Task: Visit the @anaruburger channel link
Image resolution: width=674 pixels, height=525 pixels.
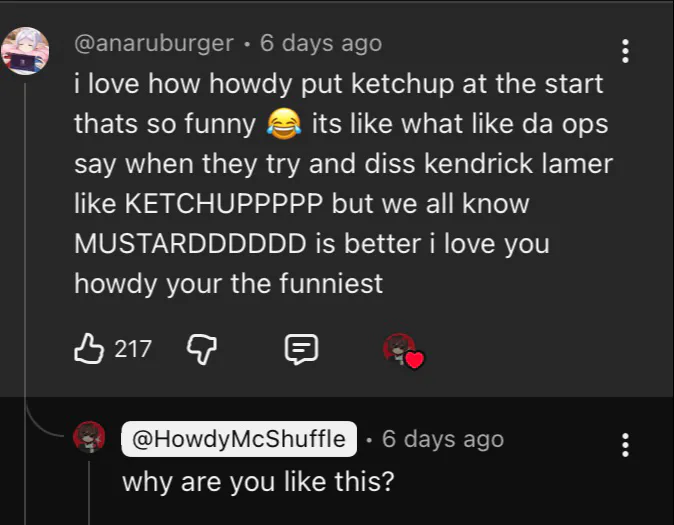Action: point(154,44)
